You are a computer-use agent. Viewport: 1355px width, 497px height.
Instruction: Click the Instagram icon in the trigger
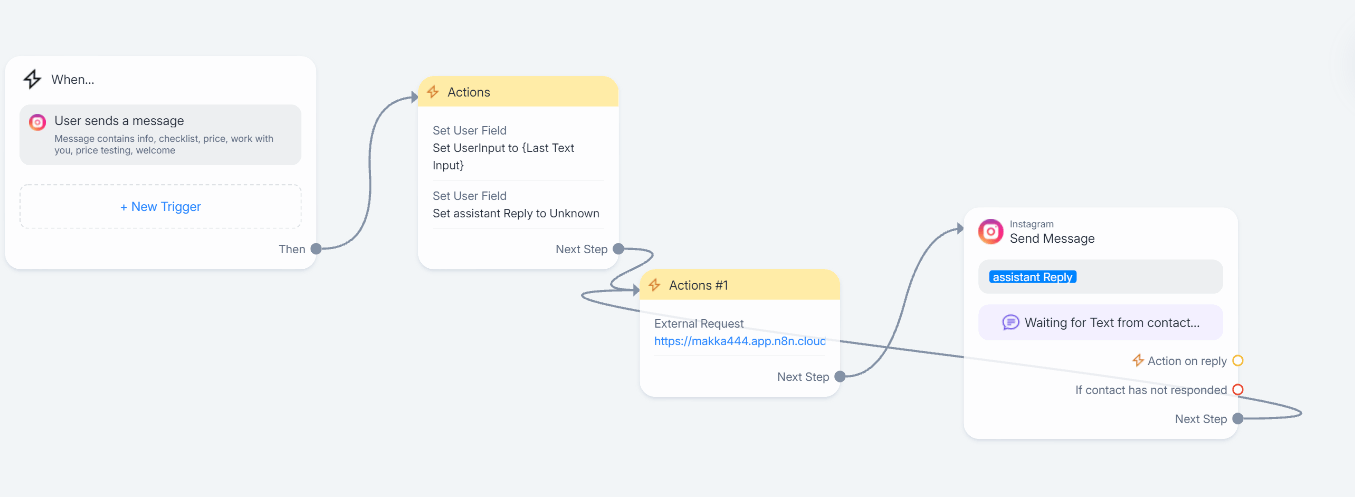pyautogui.click(x=38, y=122)
